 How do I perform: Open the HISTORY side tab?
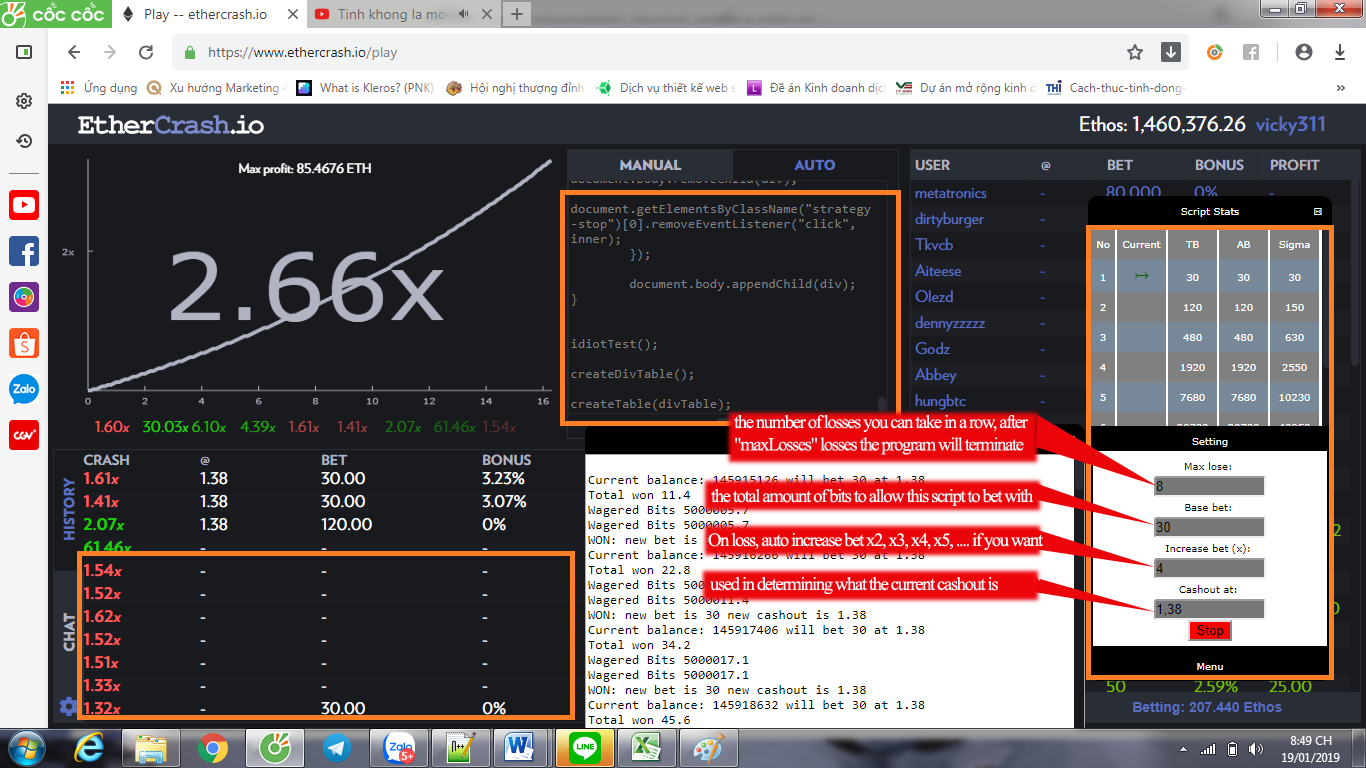pos(69,509)
